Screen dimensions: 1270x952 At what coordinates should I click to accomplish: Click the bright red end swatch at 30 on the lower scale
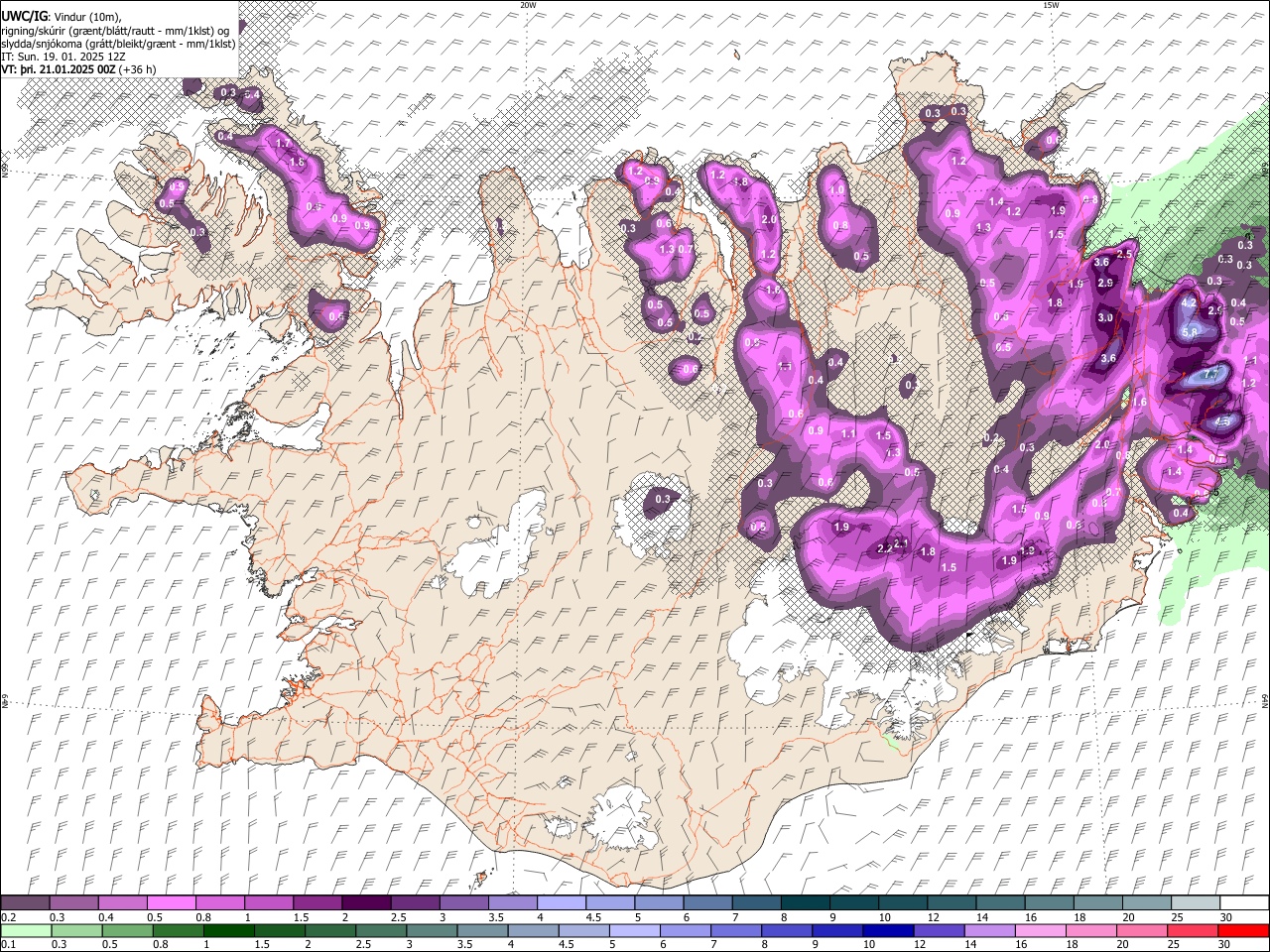[x=1242, y=930]
